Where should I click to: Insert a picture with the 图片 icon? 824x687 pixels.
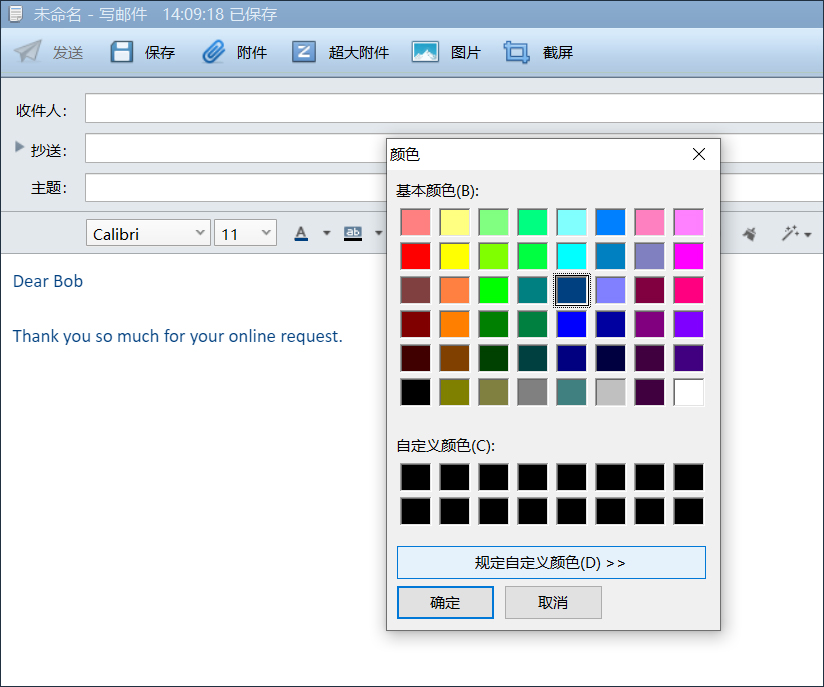coord(426,52)
